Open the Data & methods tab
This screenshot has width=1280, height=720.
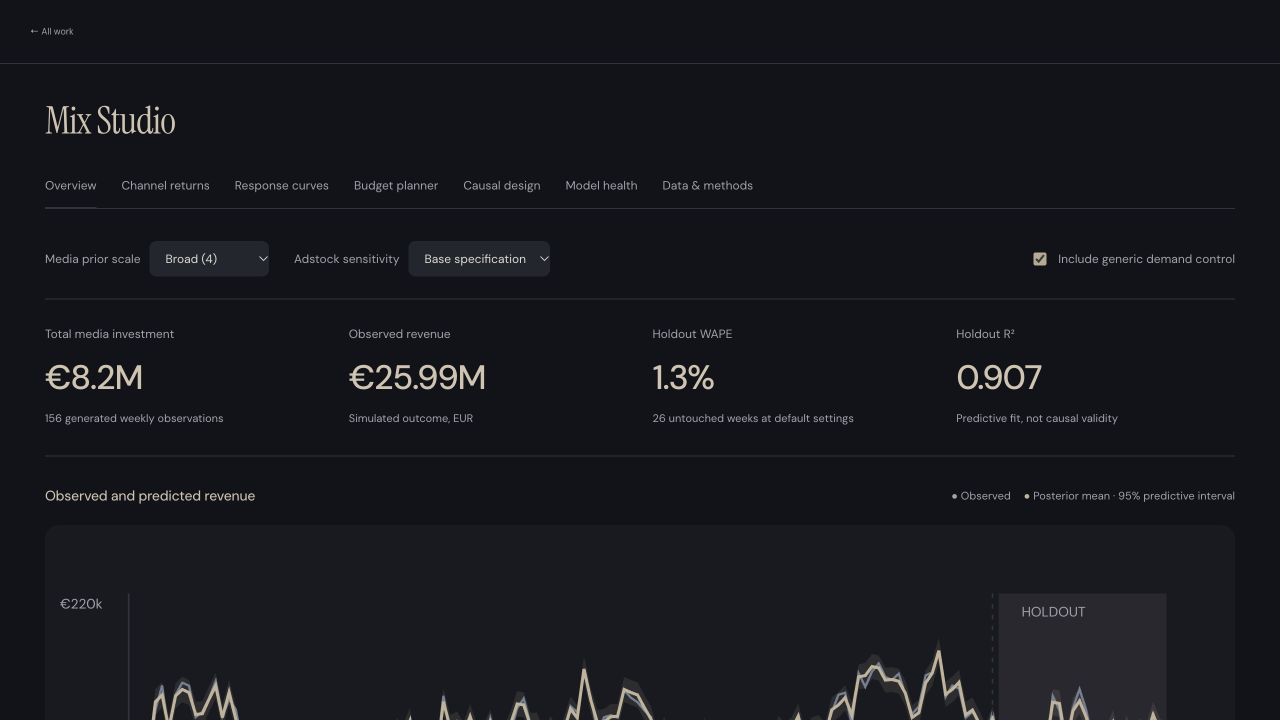click(707, 185)
